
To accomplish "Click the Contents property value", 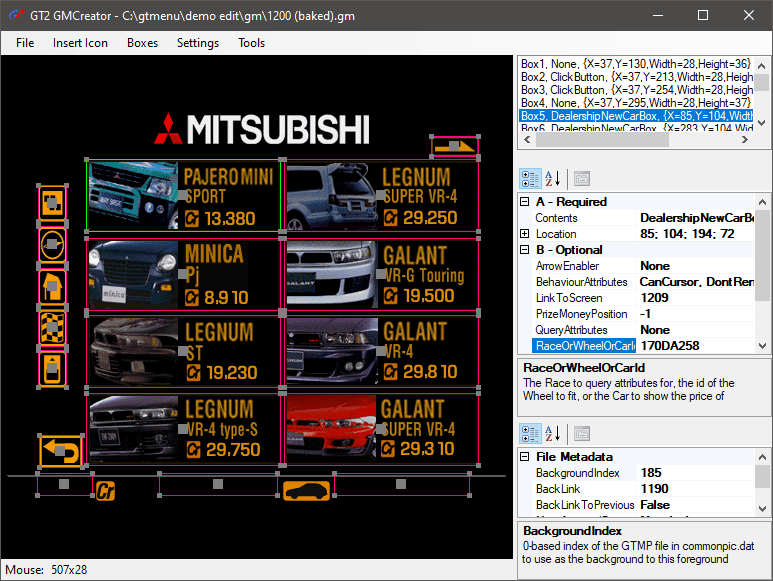I will (x=696, y=218).
